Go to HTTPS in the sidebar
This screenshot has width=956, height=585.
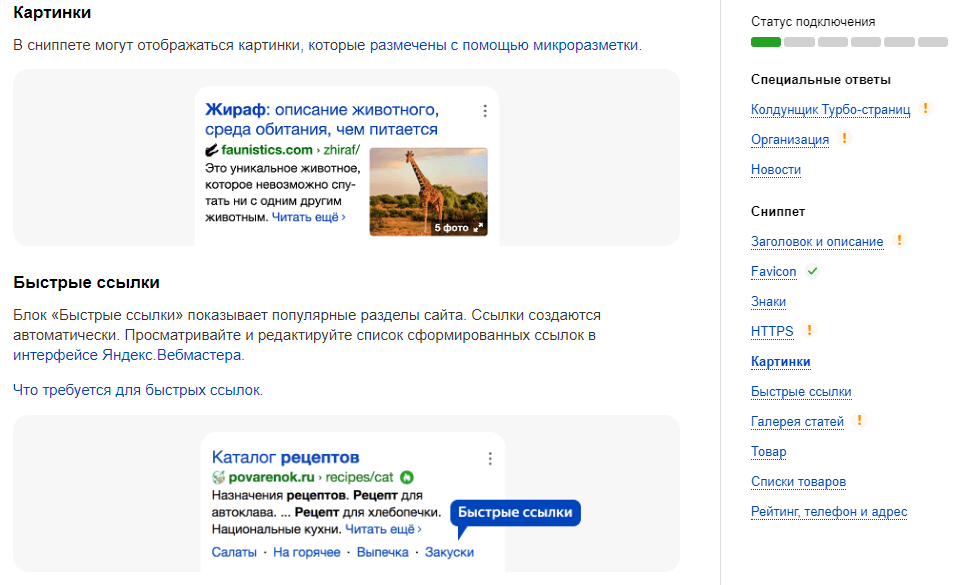click(772, 331)
